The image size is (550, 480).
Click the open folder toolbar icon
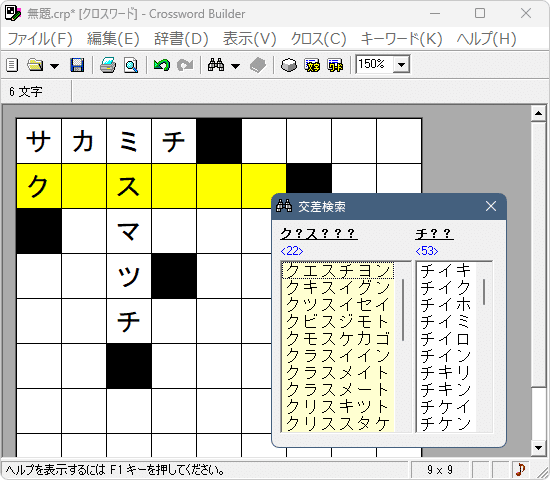[x=35, y=65]
